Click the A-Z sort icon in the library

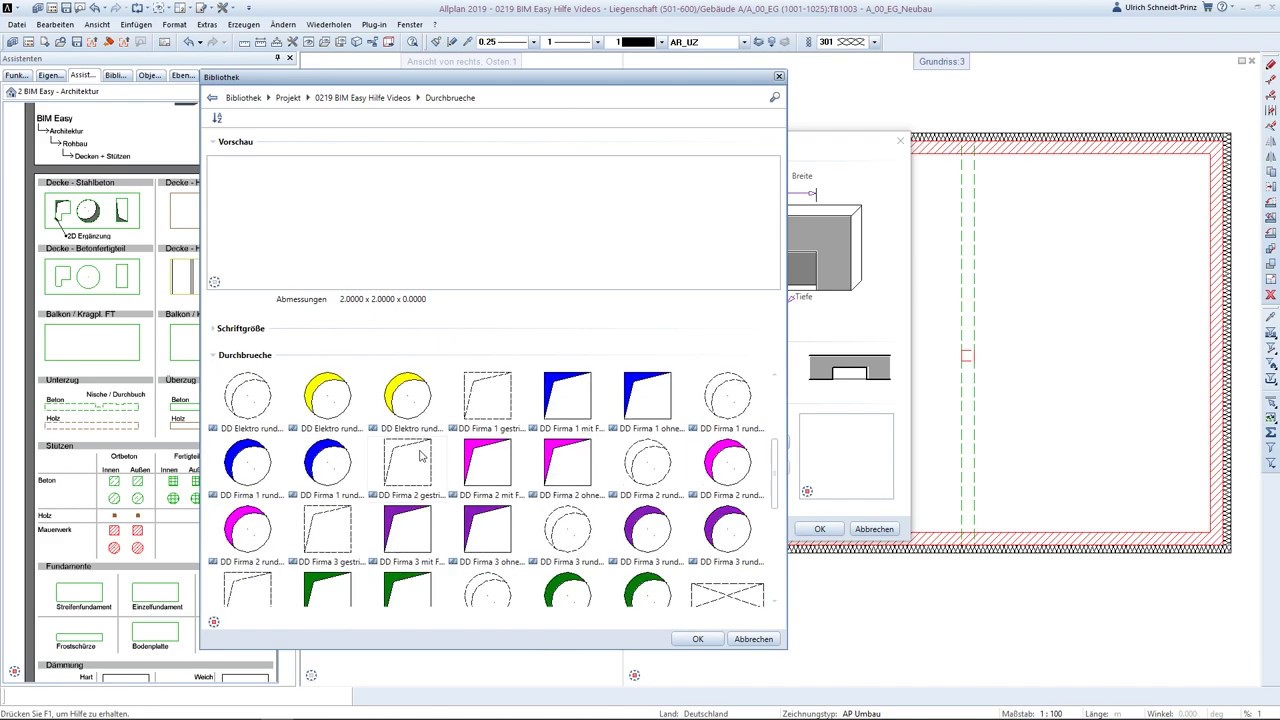(x=217, y=118)
